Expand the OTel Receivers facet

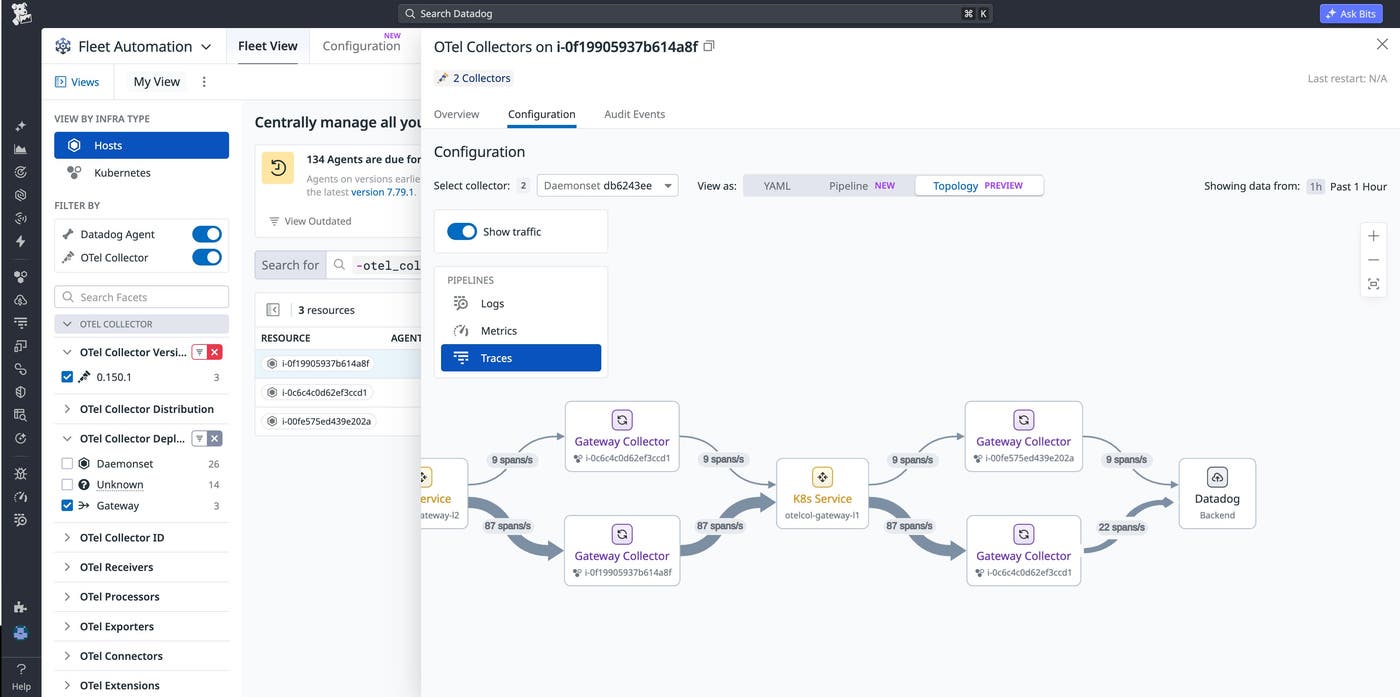pyautogui.click(x=67, y=567)
